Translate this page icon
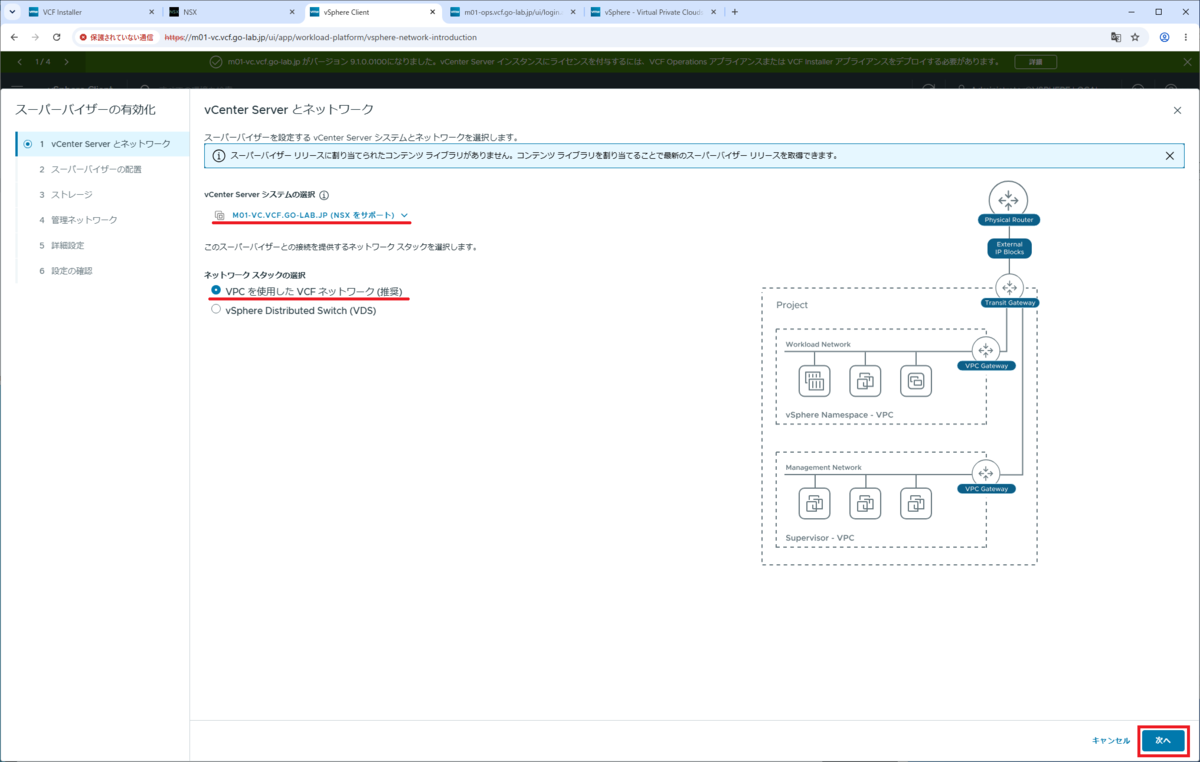The image size is (1200, 762). coord(1116,37)
